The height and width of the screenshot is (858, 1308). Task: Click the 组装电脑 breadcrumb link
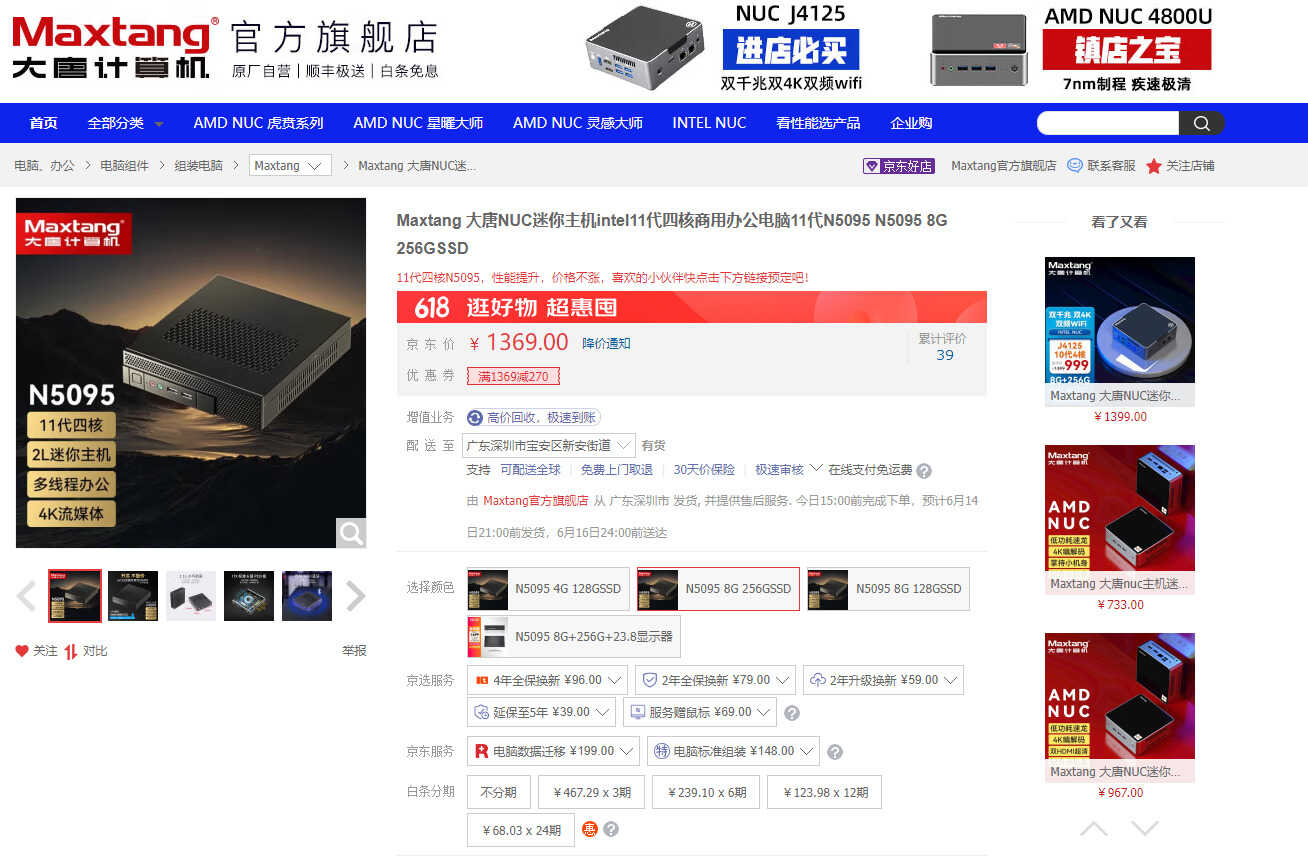(x=199, y=165)
